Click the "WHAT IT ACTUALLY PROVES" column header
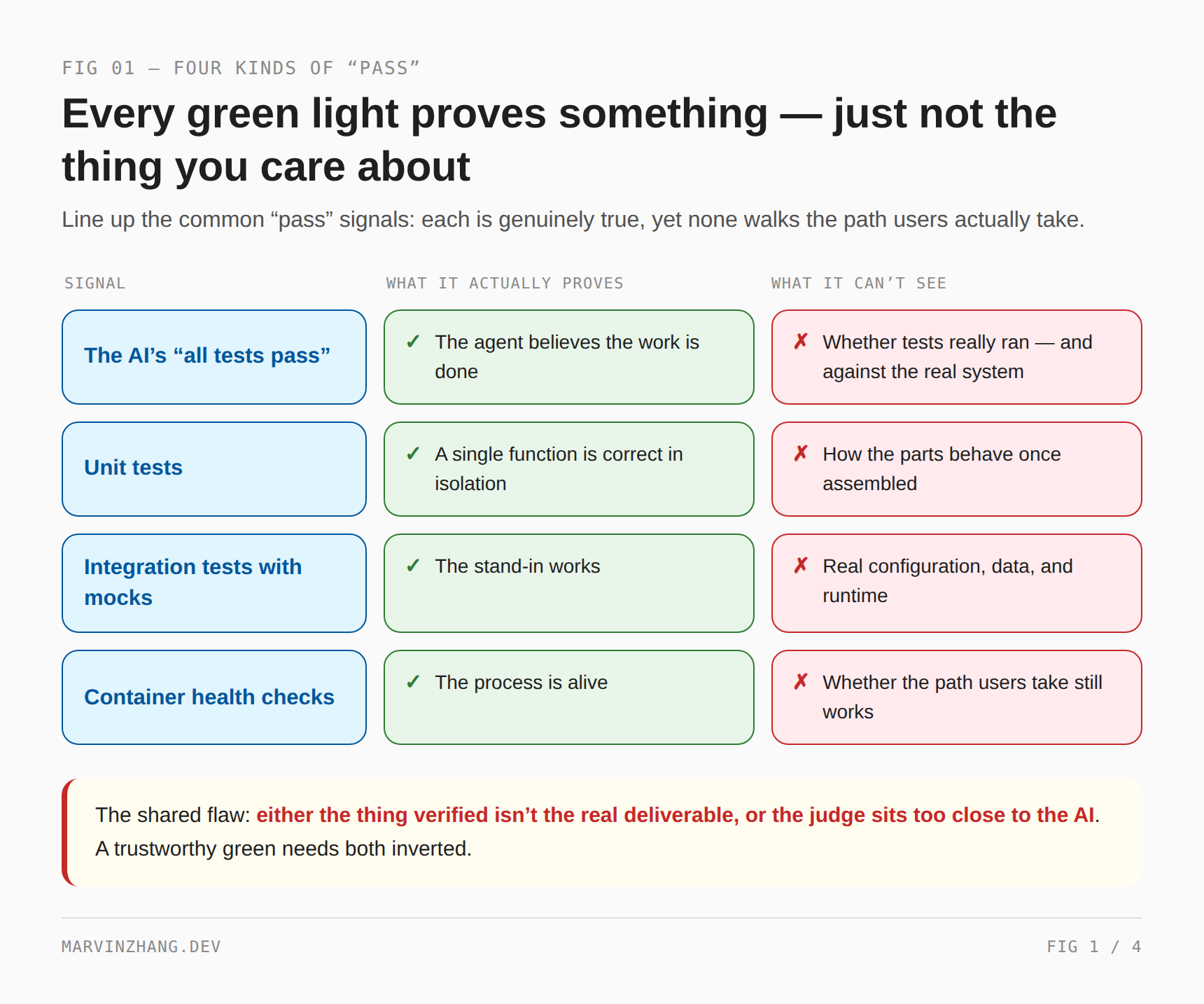 tap(505, 284)
